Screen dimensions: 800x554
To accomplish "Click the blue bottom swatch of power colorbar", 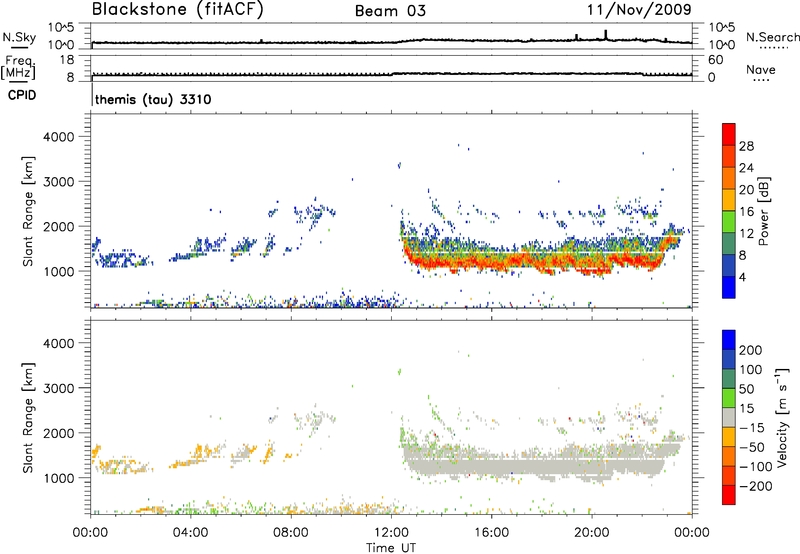I will pyautogui.click(x=729, y=287).
